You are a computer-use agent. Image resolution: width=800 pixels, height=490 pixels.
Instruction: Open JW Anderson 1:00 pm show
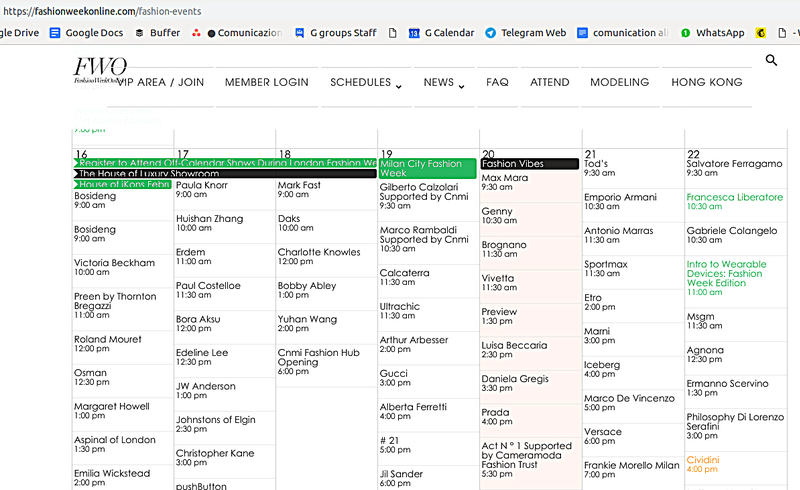[206, 390]
